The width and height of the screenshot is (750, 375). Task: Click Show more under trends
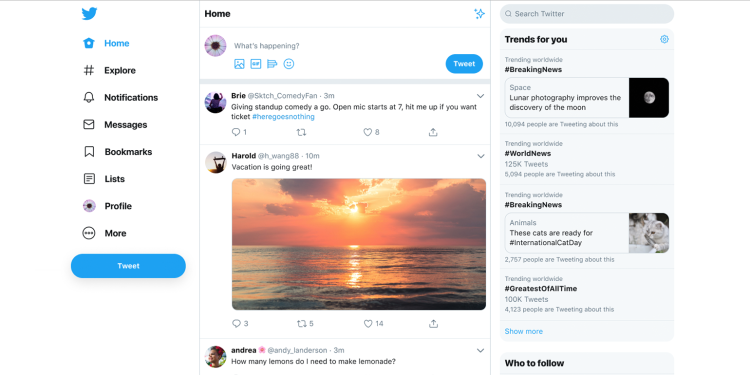(524, 331)
